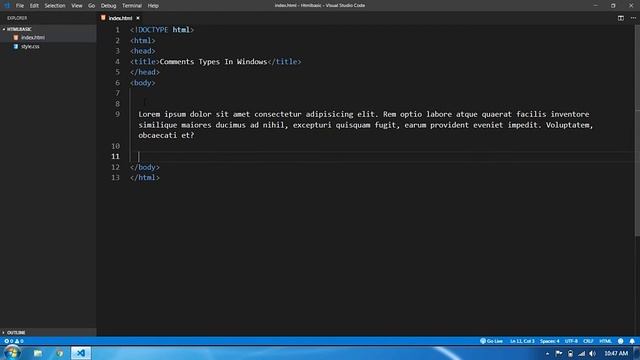Click the Action Center flag icon
The width and height of the screenshot is (640, 360).
[x=559, y=353]
